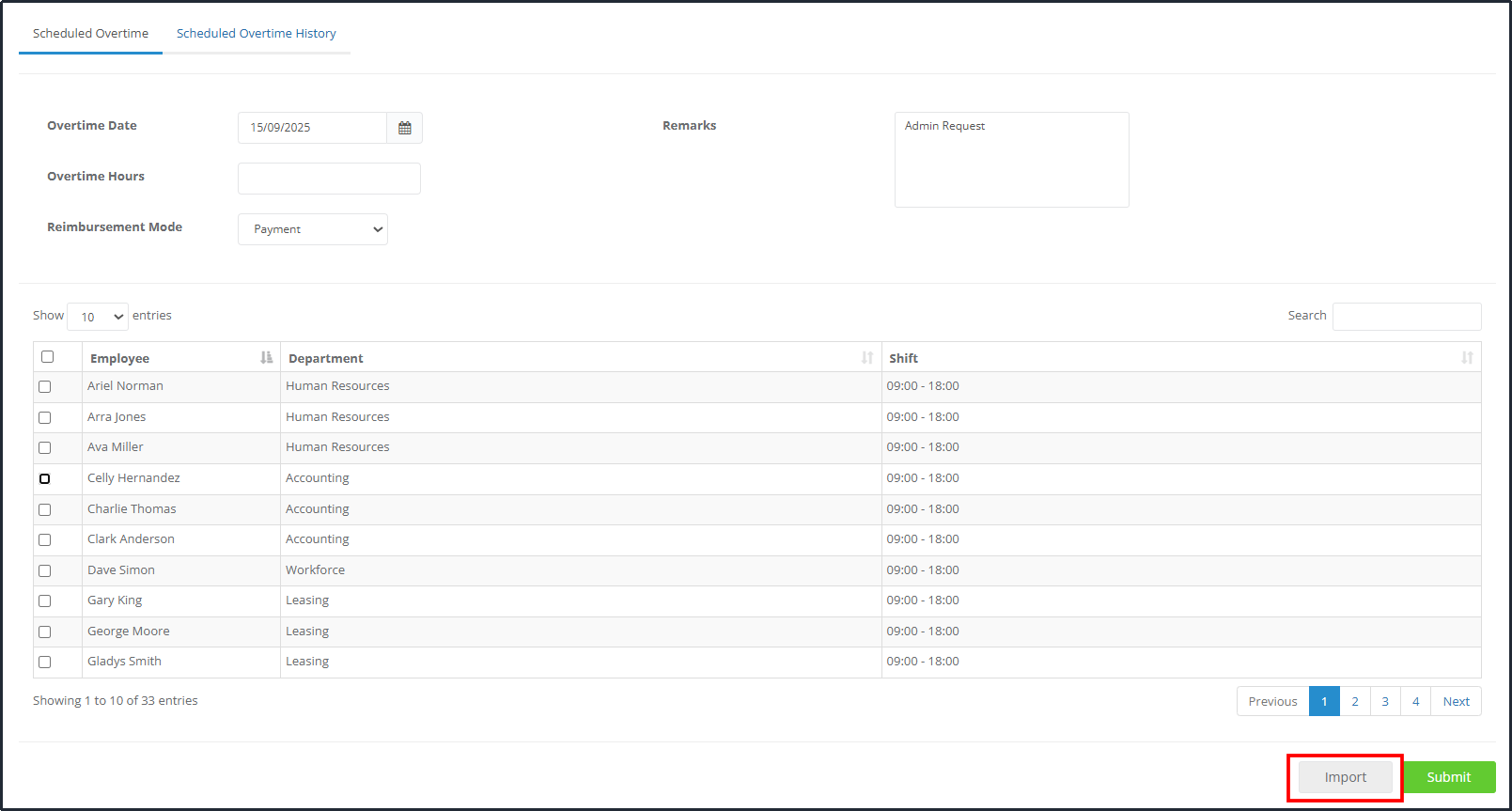Switch to Scheduled Overtime tab

(90, 33)
